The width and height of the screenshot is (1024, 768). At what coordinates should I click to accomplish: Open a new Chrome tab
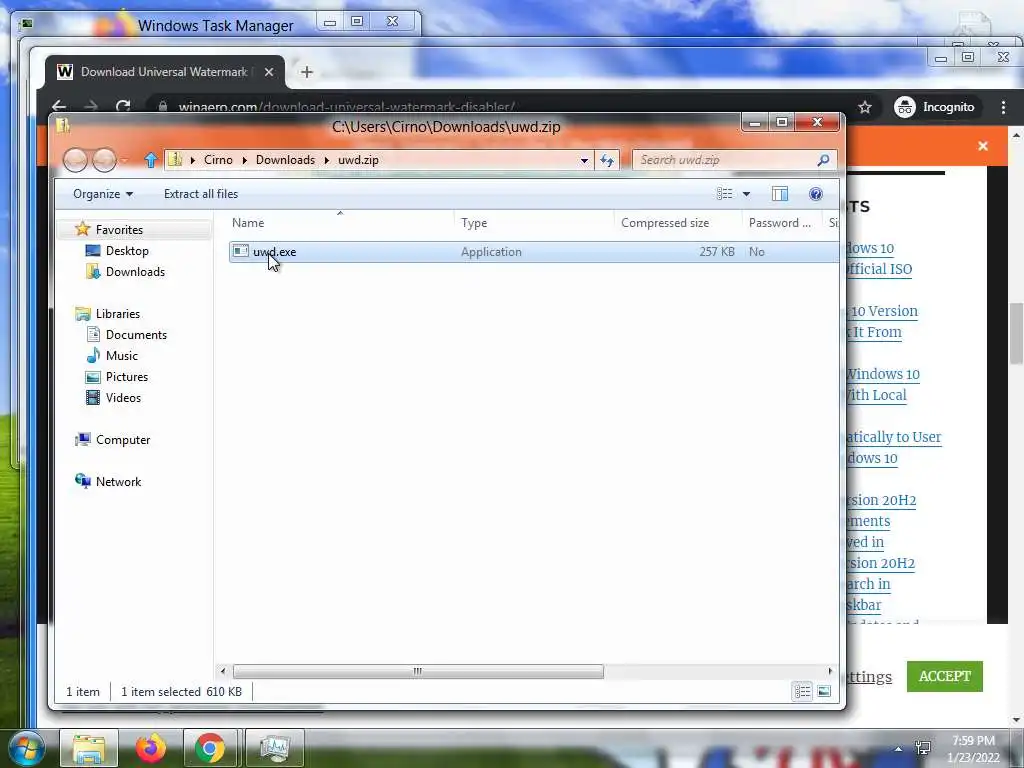click(x=307, y=72)
